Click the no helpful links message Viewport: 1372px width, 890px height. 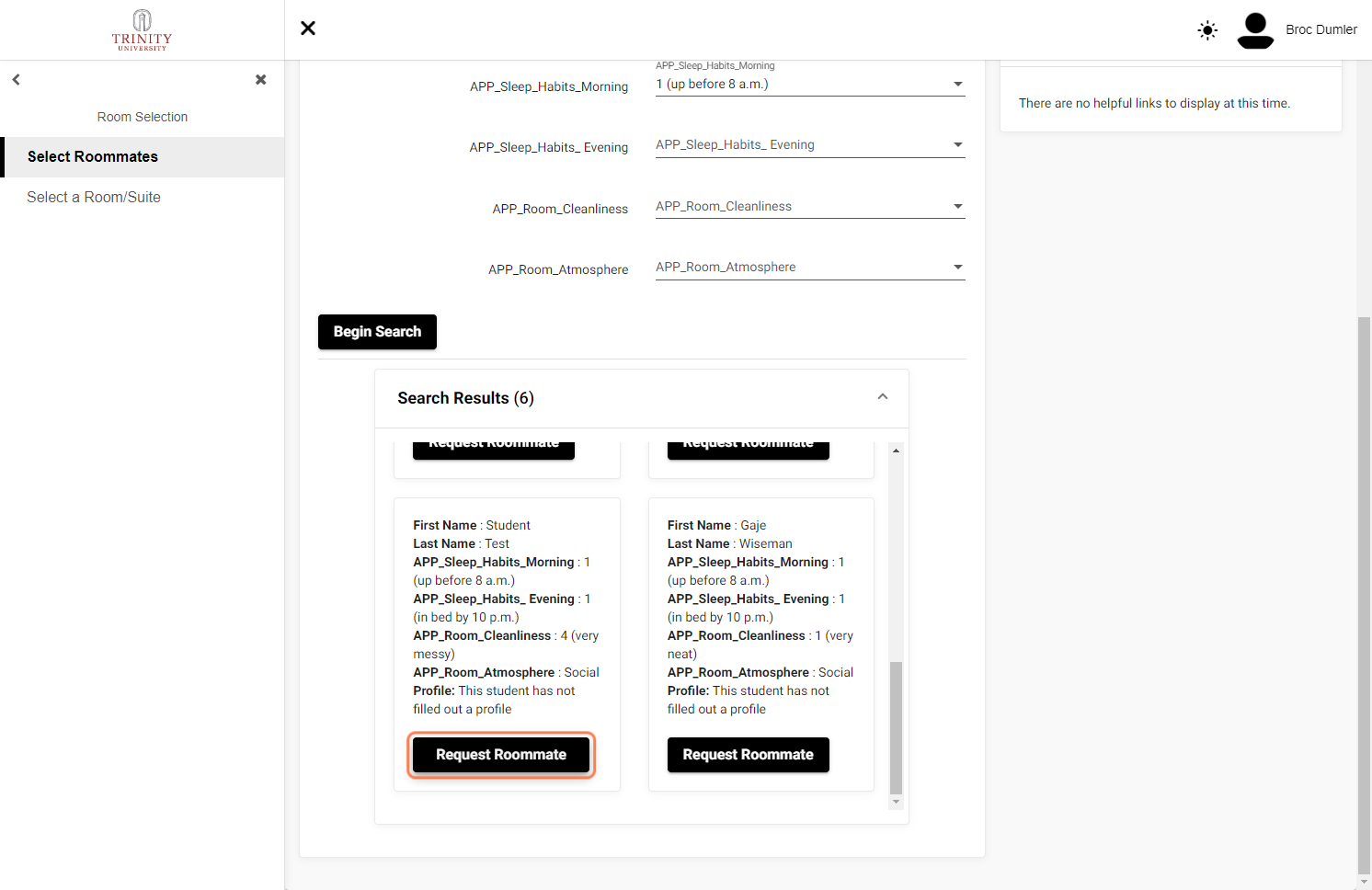click(x=1154, y=103)
